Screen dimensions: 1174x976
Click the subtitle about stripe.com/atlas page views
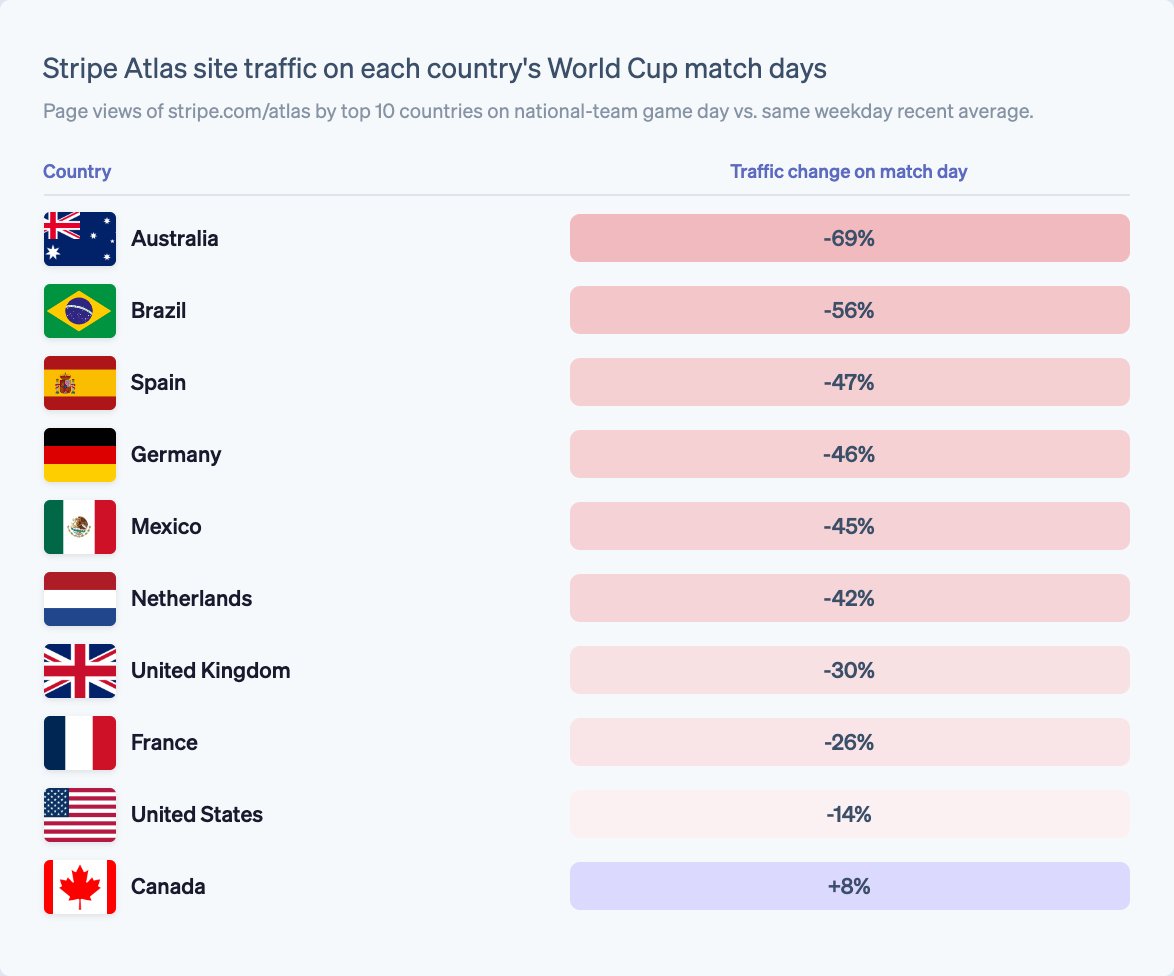click(x=538, y=112)
